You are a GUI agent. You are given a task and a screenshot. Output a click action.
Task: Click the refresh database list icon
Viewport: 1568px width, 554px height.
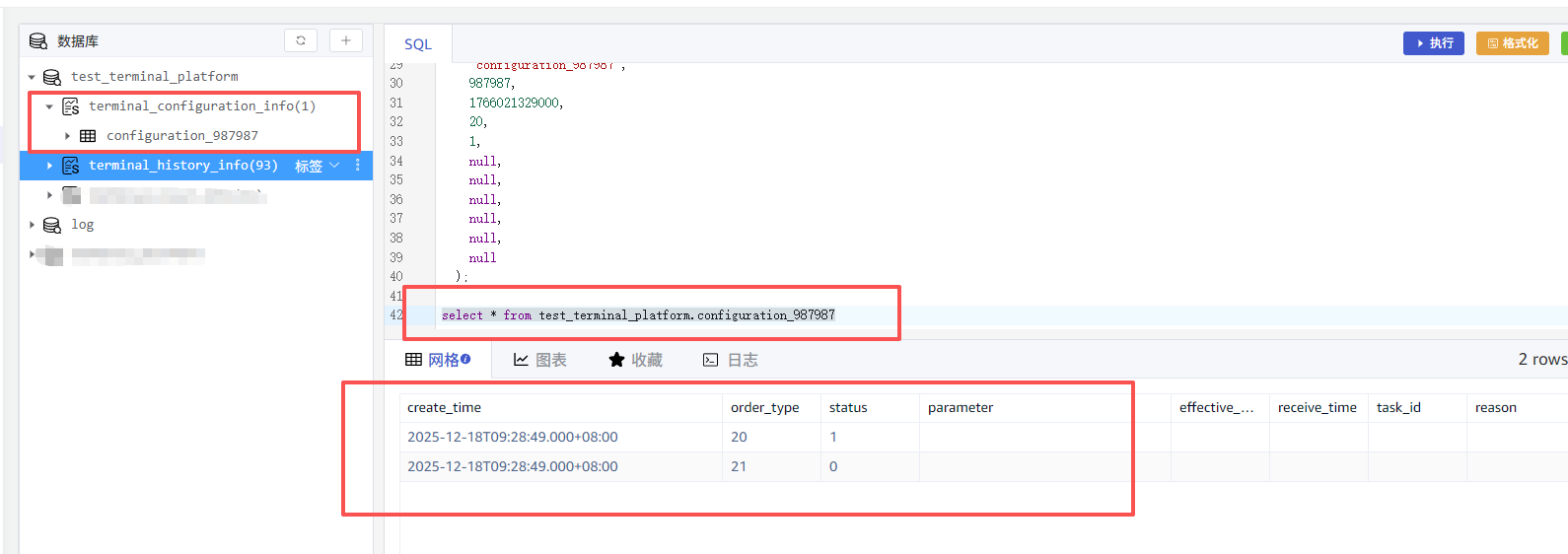[x=301, y=40]
